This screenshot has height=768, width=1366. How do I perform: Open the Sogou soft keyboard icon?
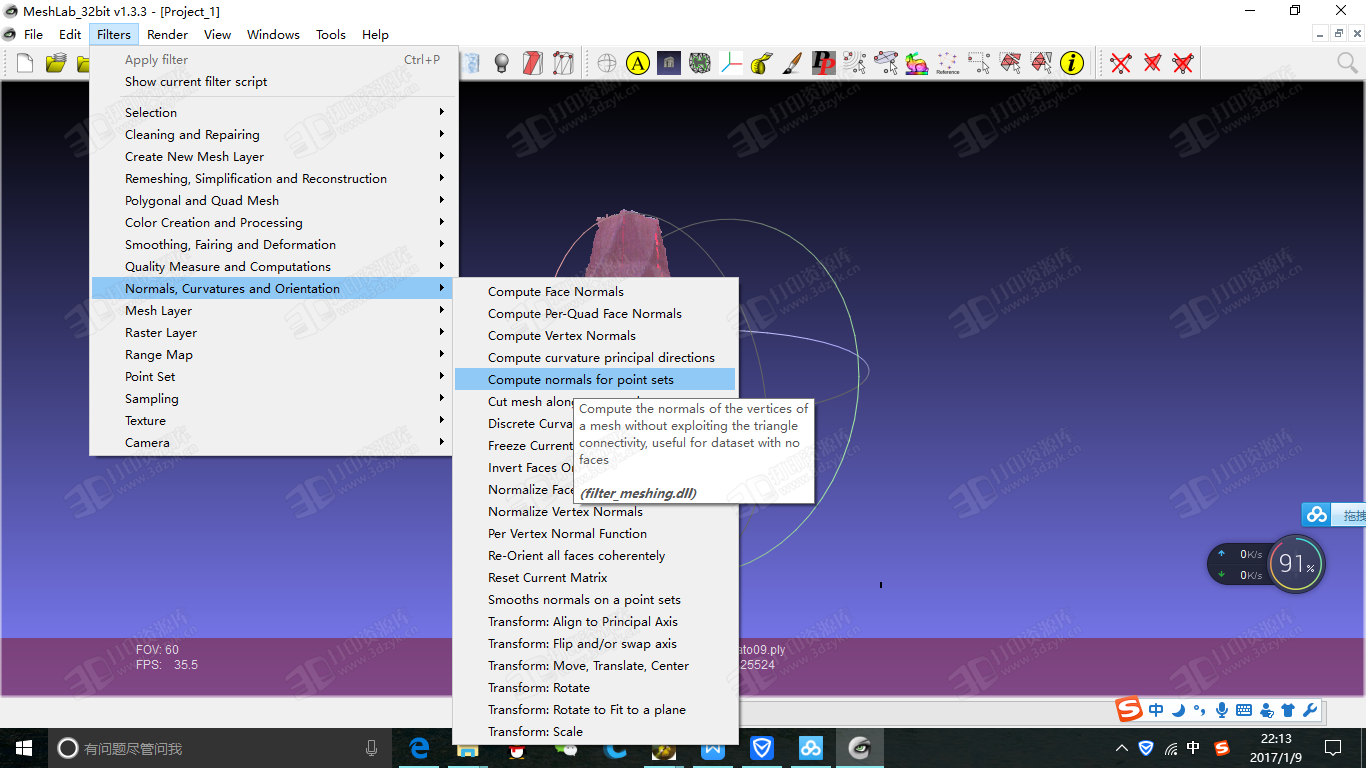pyautogui.click(x=1244, y=710)
